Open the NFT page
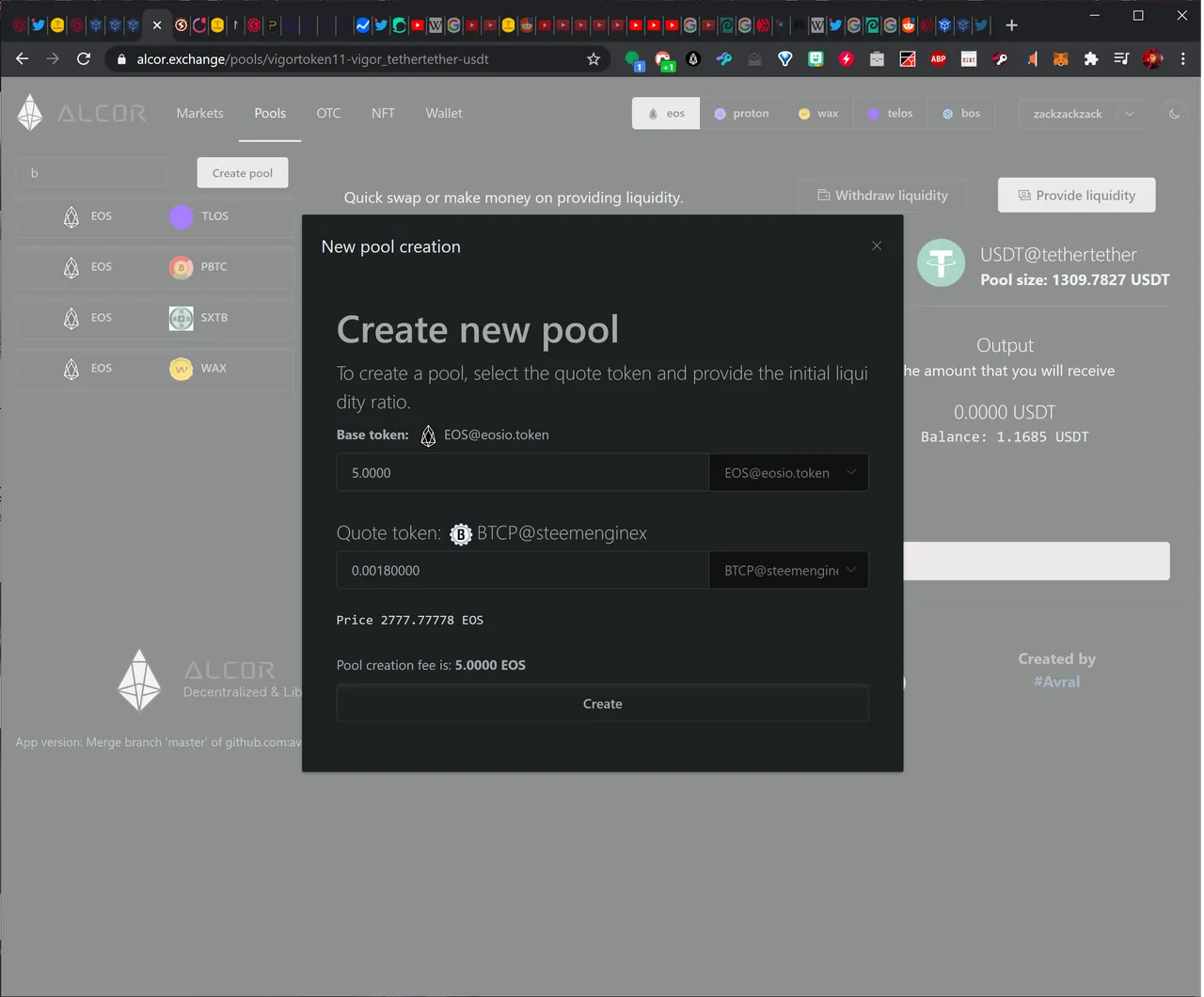This screenshot has height=997, width=1204. pyautogui.click(x=383, y=113)
